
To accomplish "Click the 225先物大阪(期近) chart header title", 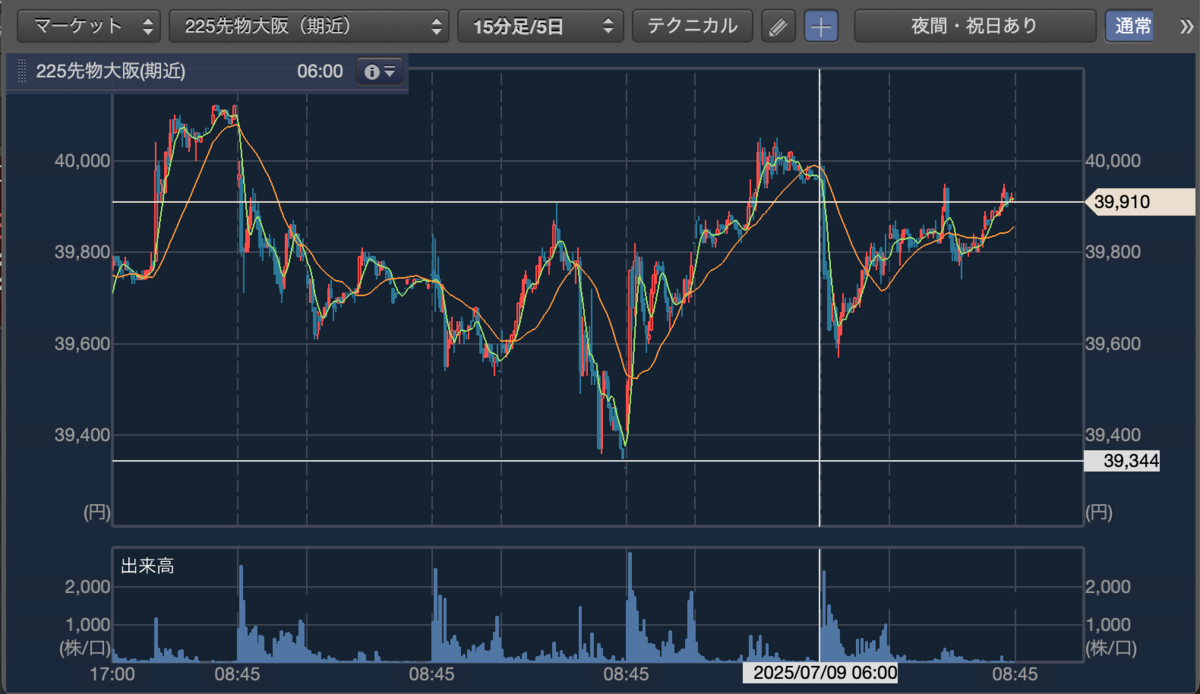I will click(110, 72).
